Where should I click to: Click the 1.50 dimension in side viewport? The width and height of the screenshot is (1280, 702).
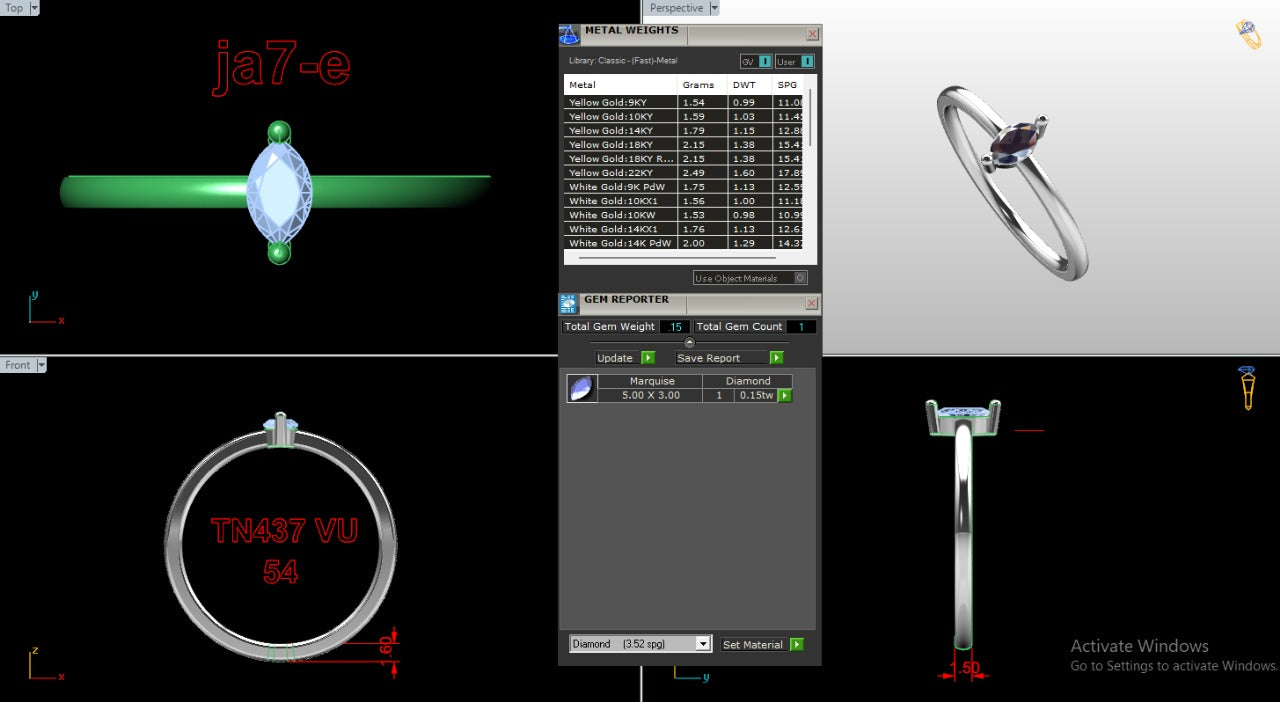coord(964,668)
